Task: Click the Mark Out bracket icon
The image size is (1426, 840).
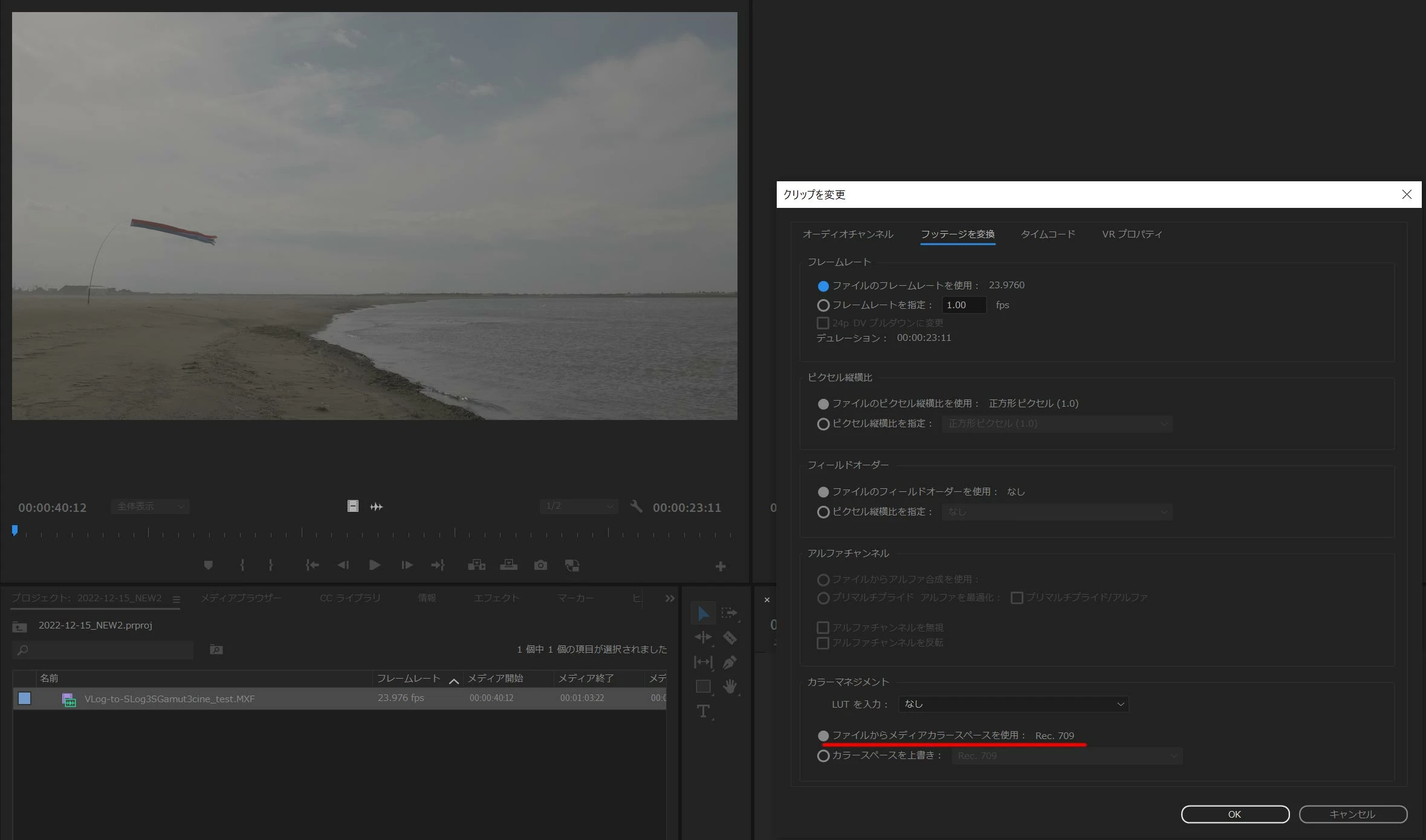Action: 271,565
